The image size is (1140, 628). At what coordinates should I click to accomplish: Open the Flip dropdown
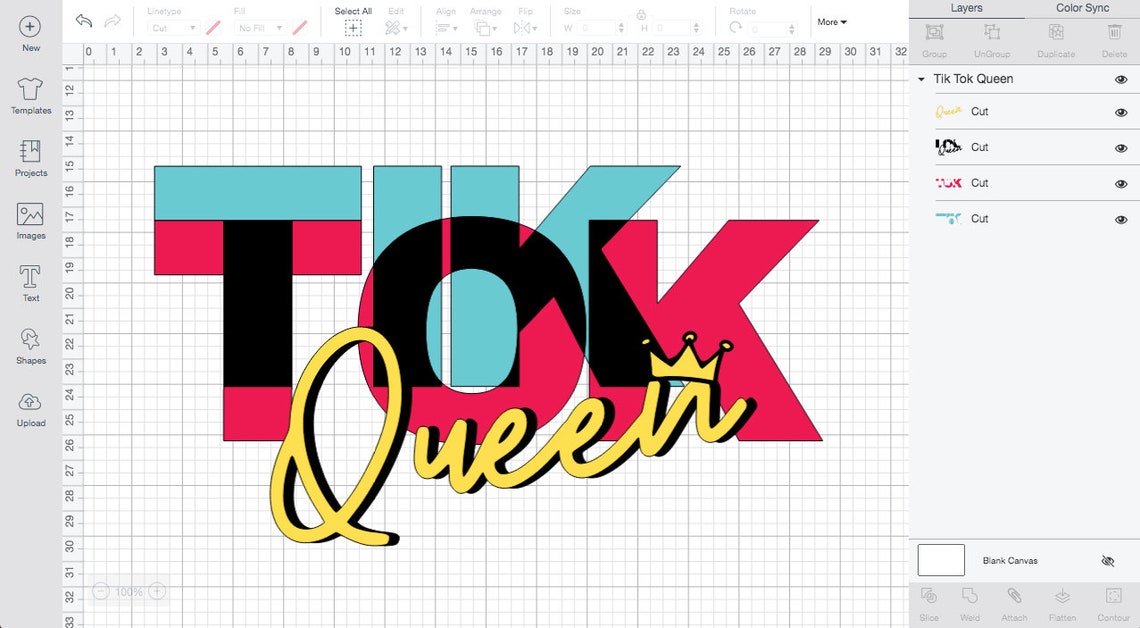click(525, 28)
